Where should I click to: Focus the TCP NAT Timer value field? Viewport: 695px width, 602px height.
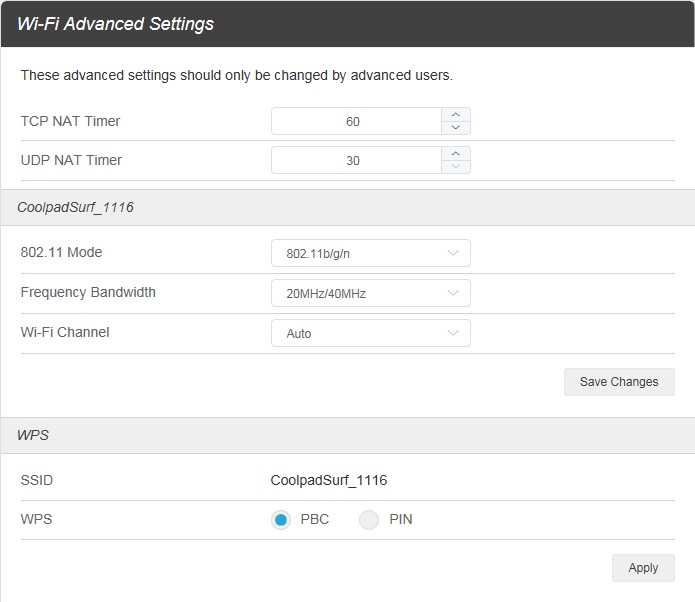(355, 121)
